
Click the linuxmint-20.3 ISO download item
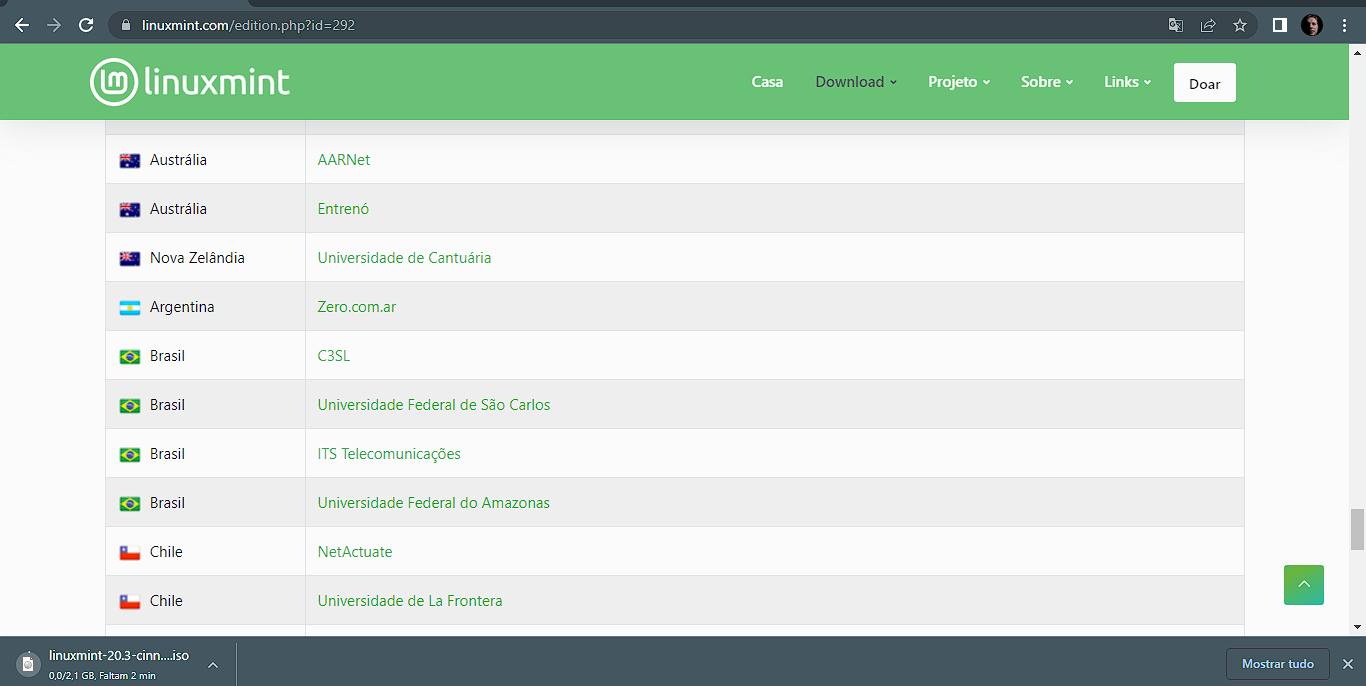pyautogui.click(x=118, y=664)
